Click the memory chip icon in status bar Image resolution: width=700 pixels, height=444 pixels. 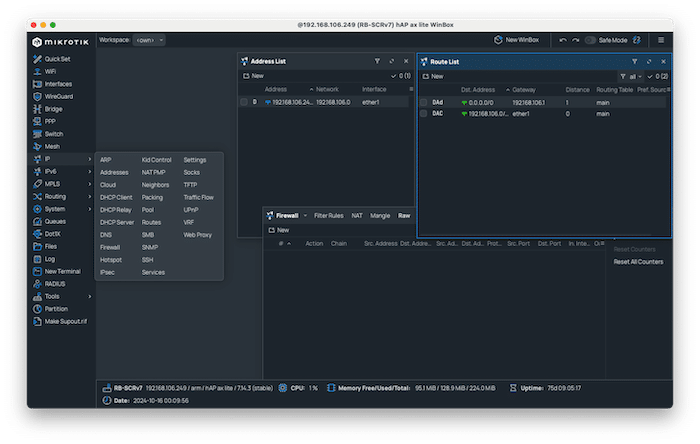point(331,388)
